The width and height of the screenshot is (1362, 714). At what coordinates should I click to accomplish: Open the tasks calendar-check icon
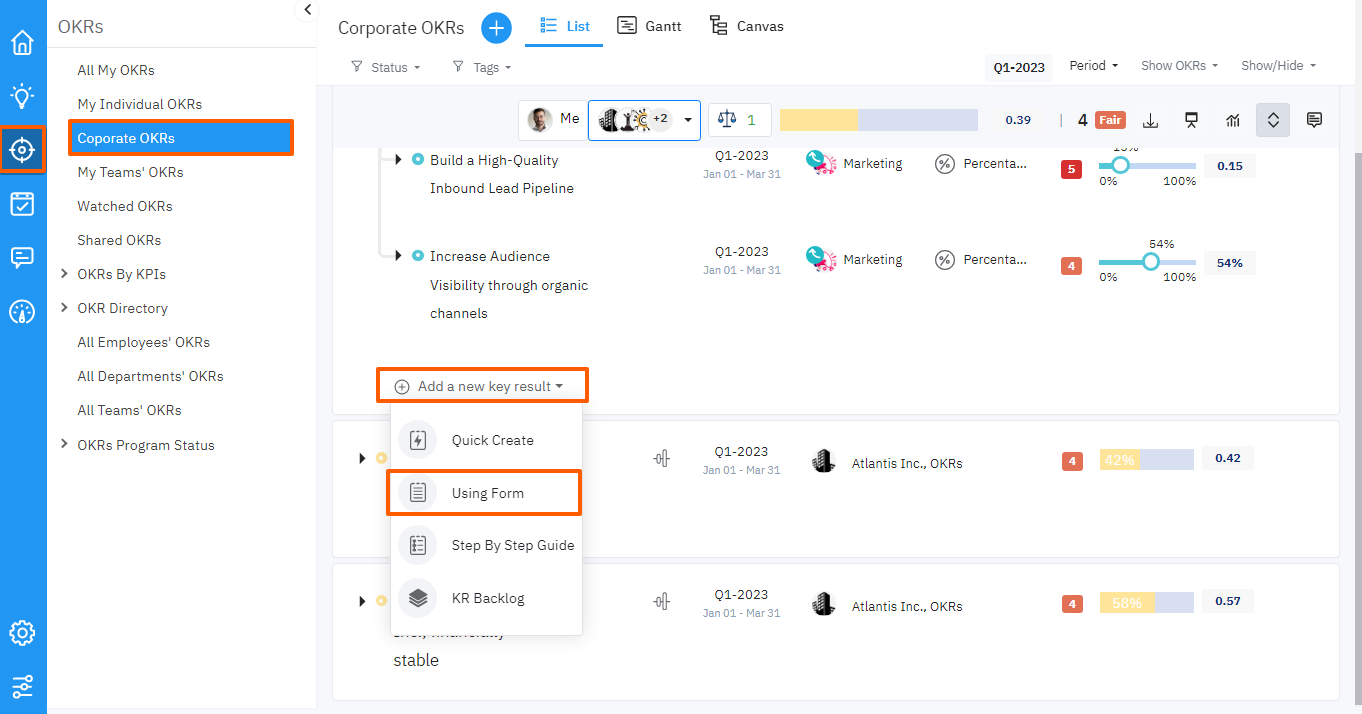pyautogui.click(x=22, y=204)
